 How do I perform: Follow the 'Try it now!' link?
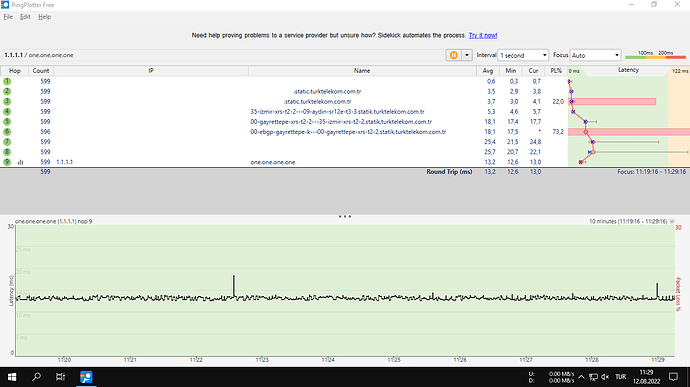[x=483, y=35]
